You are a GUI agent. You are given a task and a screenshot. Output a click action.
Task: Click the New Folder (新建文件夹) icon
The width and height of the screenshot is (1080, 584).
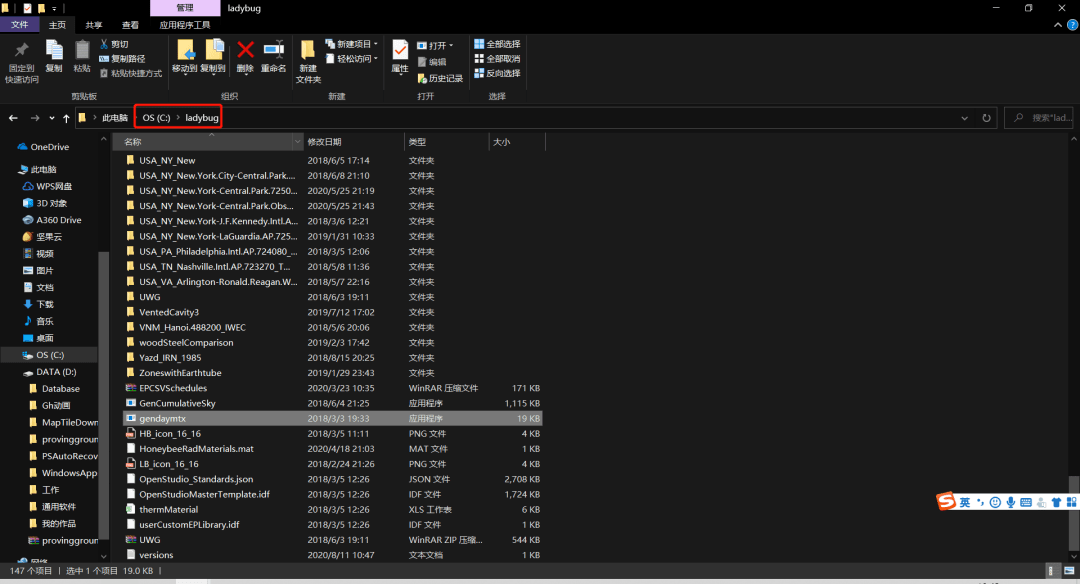pos(308,50)
